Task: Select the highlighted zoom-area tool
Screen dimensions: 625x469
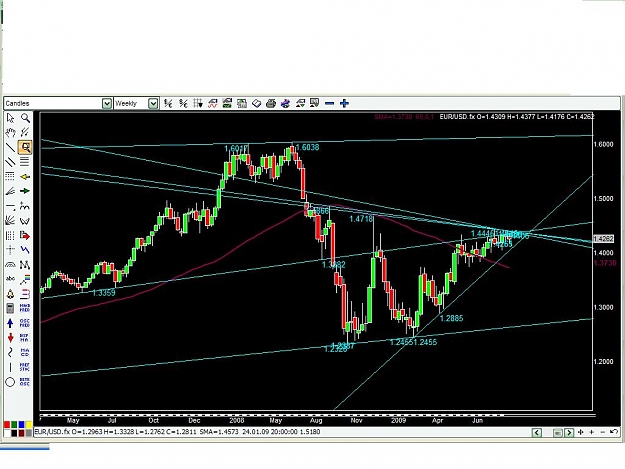Action: tap(25, 147)
